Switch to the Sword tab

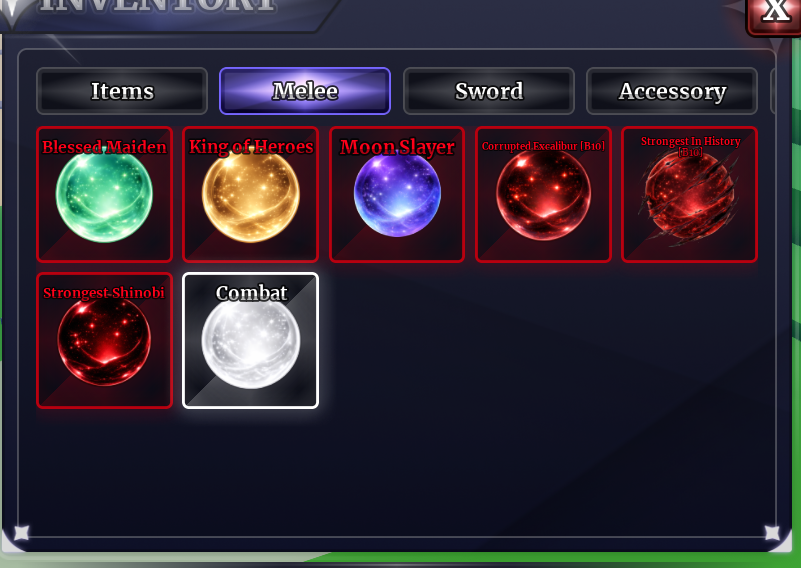pos(489,91)
